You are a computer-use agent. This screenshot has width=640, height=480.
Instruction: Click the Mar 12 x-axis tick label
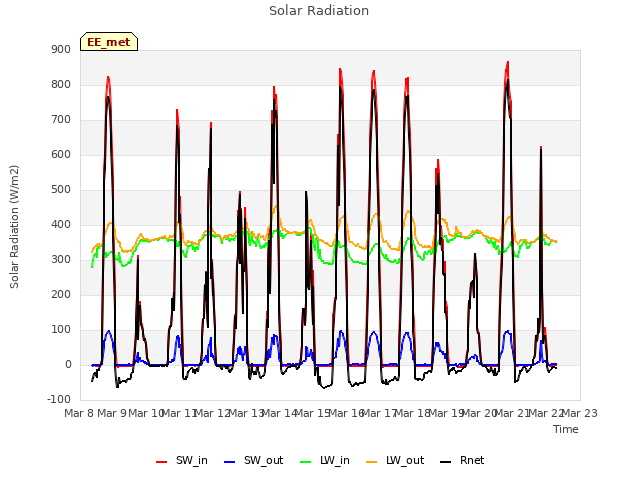coord(213,413)
